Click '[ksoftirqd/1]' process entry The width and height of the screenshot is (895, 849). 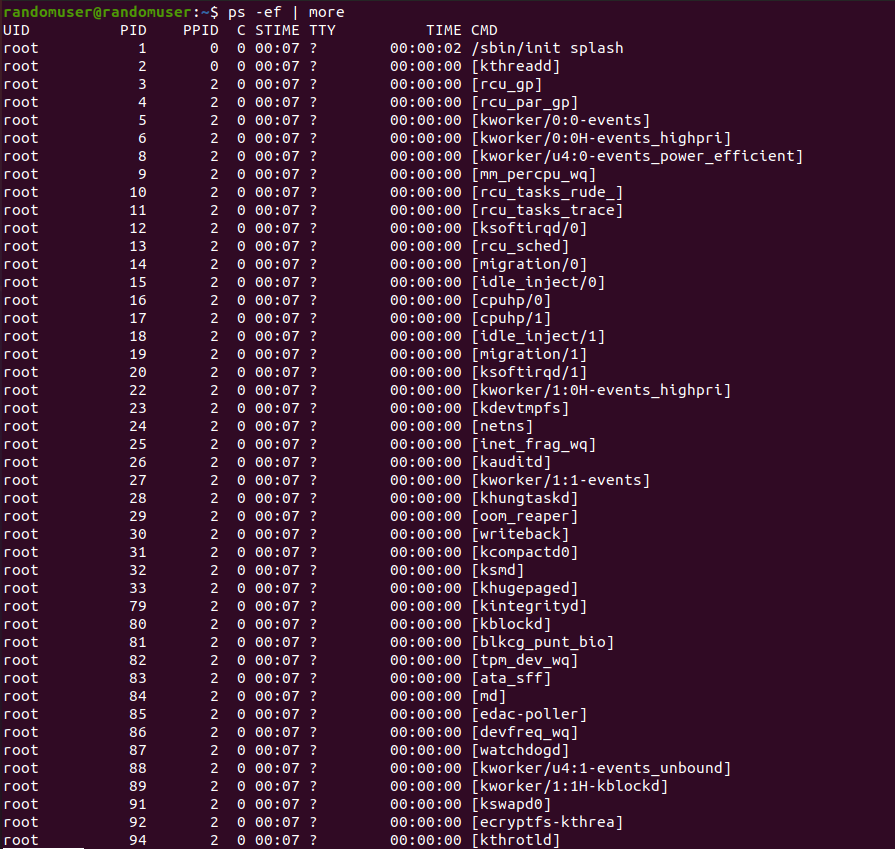[x=529, y=372]
